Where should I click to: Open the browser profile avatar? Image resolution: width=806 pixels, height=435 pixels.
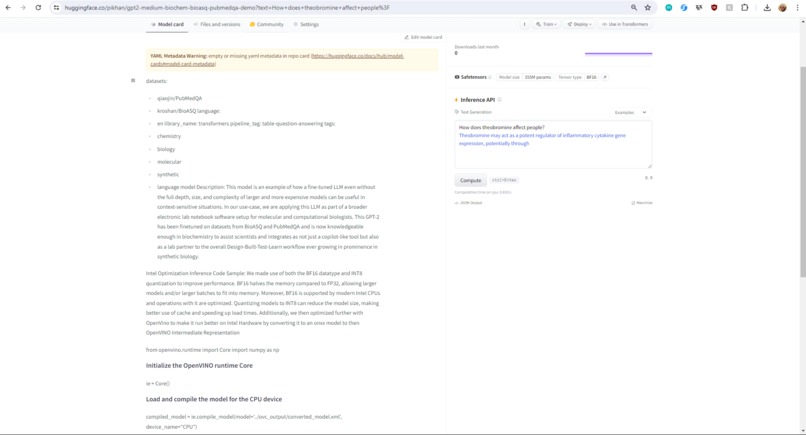pyautogui.click(x=782, y=8)
